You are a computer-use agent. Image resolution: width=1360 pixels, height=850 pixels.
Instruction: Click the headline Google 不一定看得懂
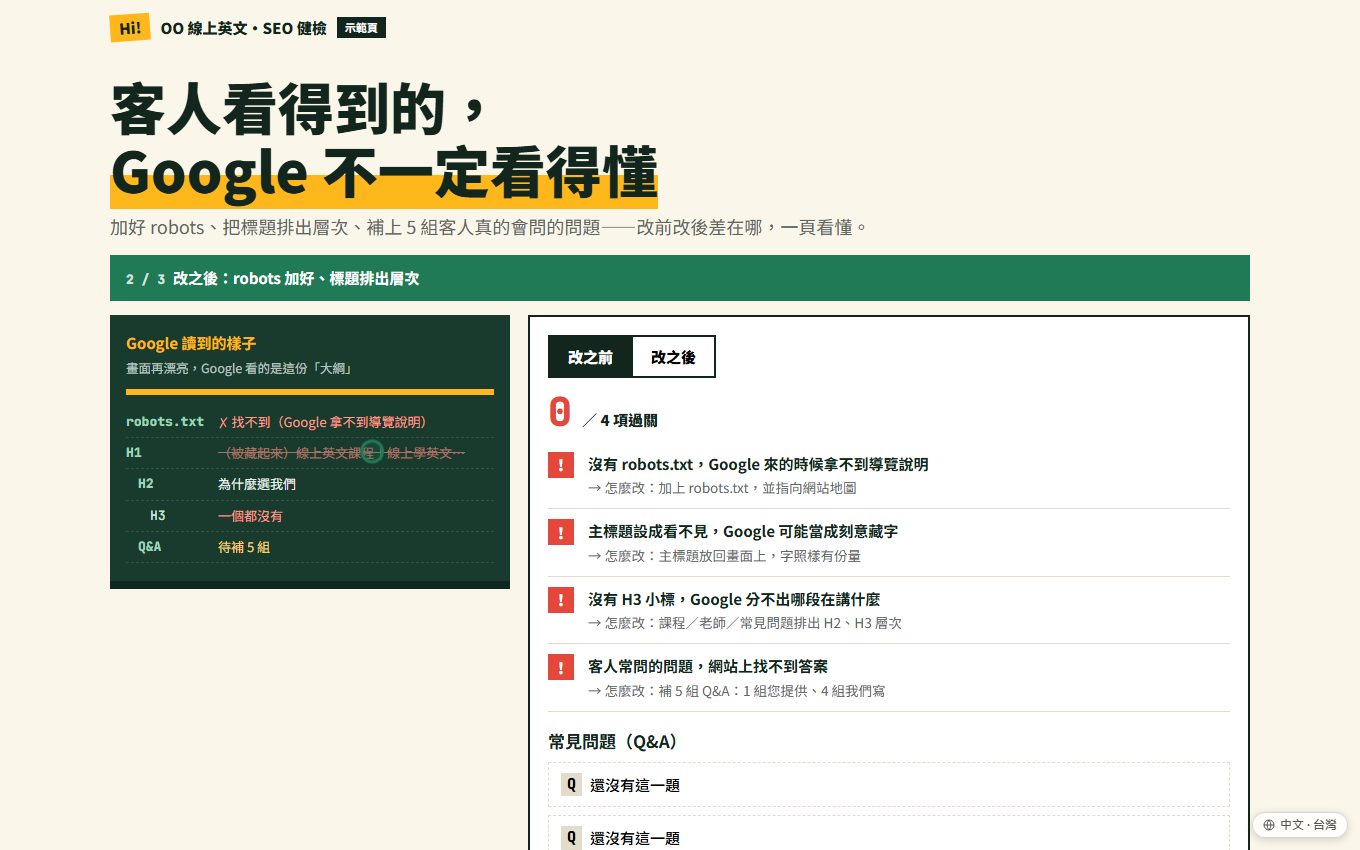coord(384,172)
